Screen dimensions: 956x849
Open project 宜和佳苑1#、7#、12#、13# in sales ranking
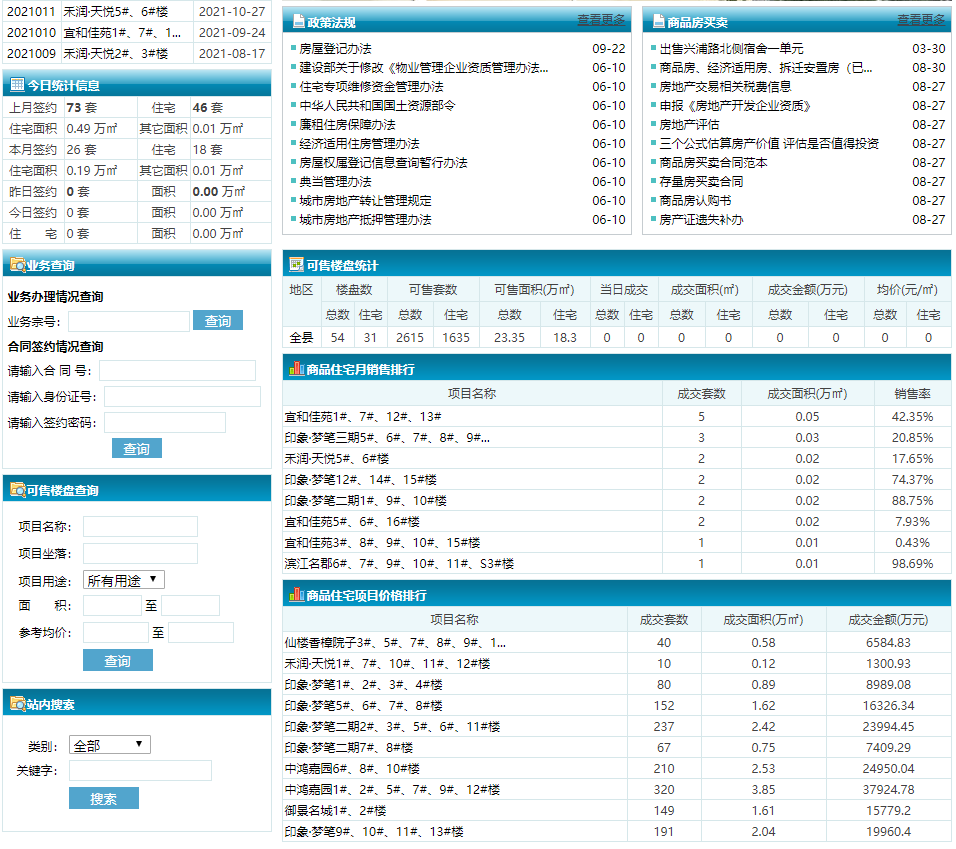[363, 416]
